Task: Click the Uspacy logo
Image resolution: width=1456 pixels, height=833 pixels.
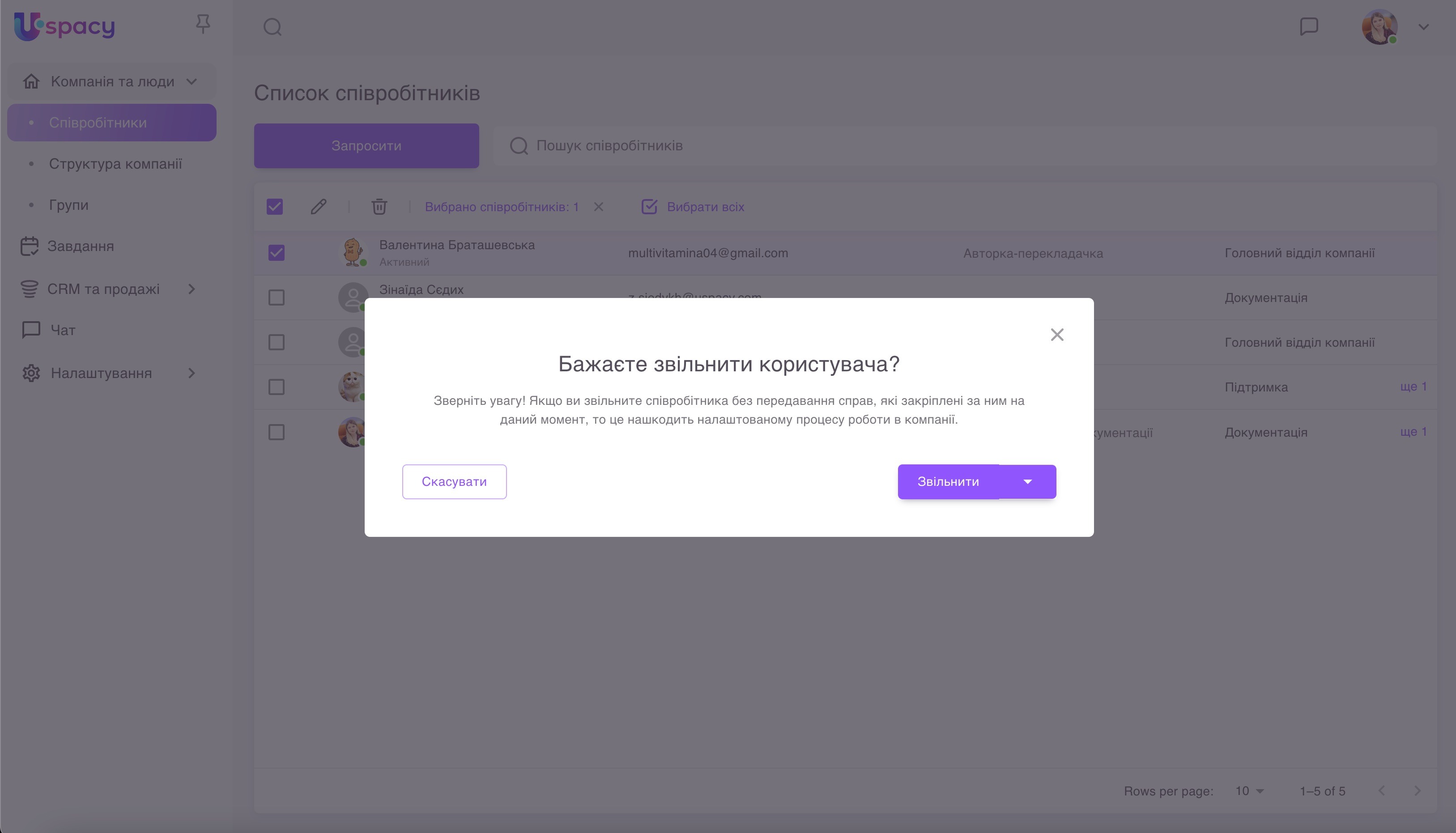Action: (x=64, y=26)
